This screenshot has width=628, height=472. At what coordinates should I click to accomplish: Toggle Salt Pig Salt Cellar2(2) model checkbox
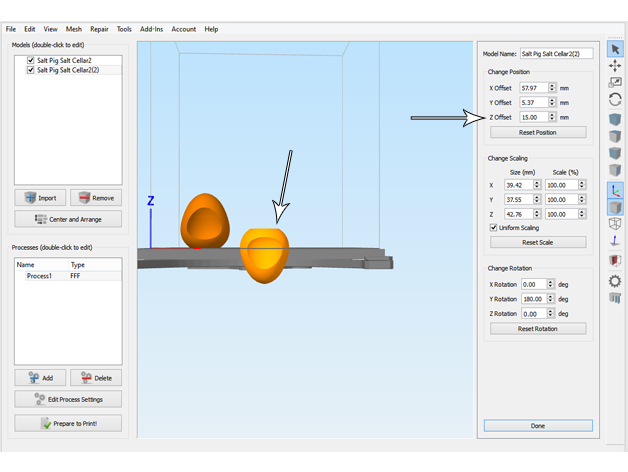click(31, 71)
